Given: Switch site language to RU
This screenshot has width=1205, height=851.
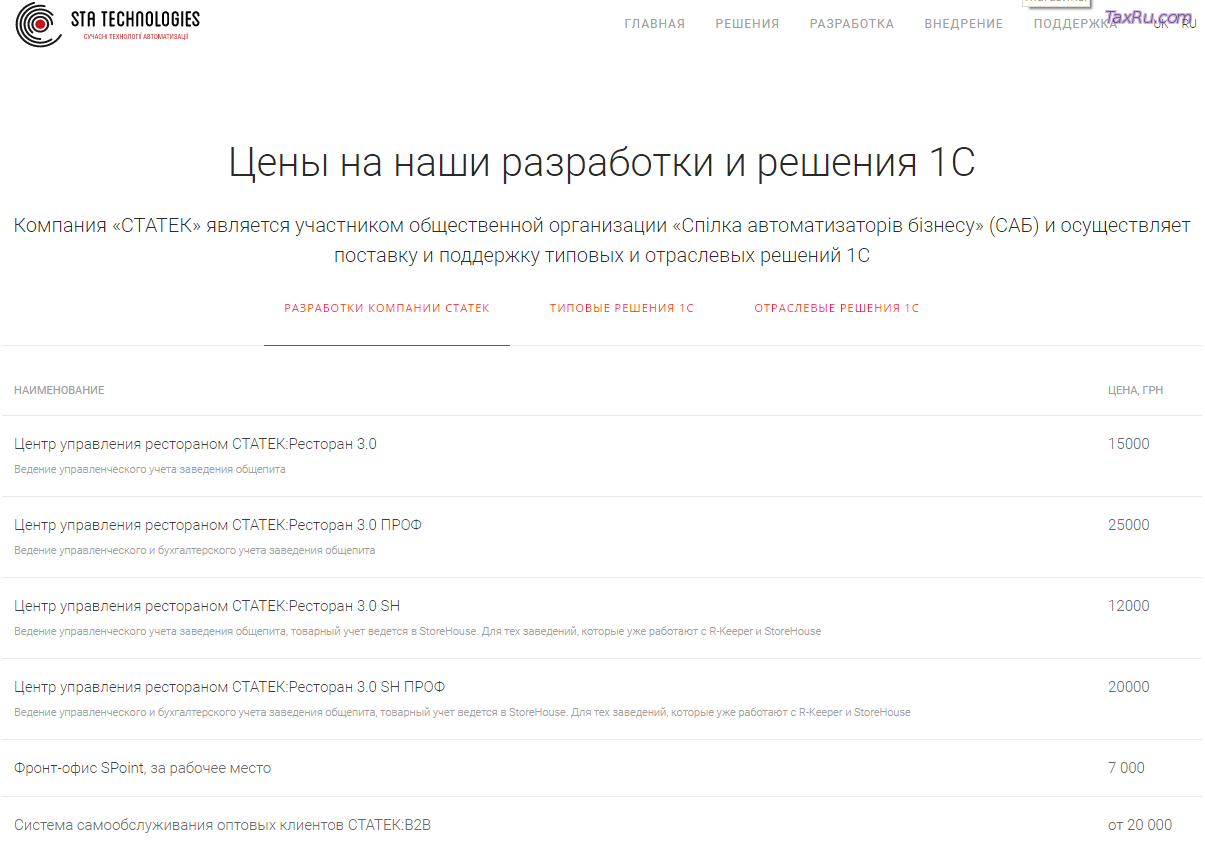Looking at the screenshot, I should [x=1189, y=24].
